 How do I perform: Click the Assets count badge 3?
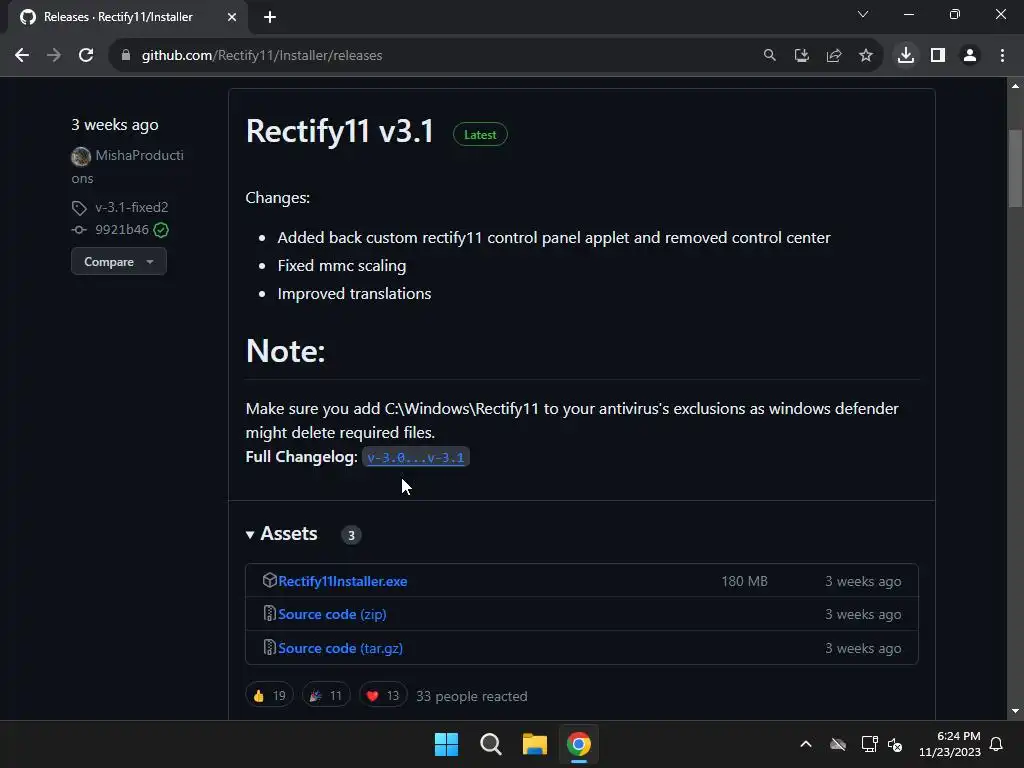351,536
